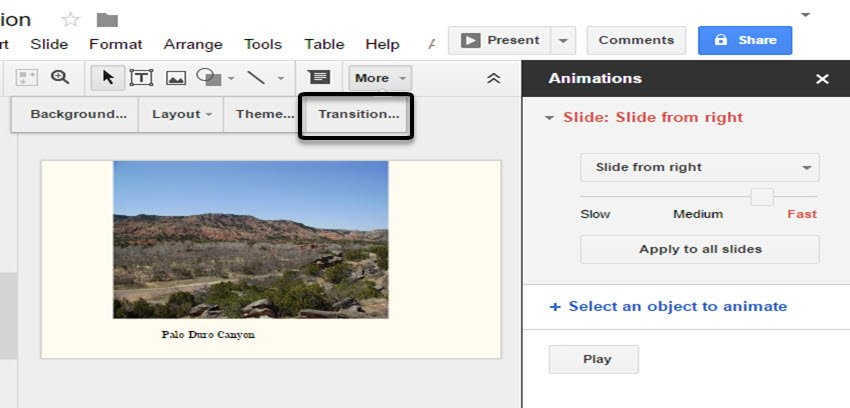Open the Help menu
Viewport: 850px width, 408px height.
[382, 44]
